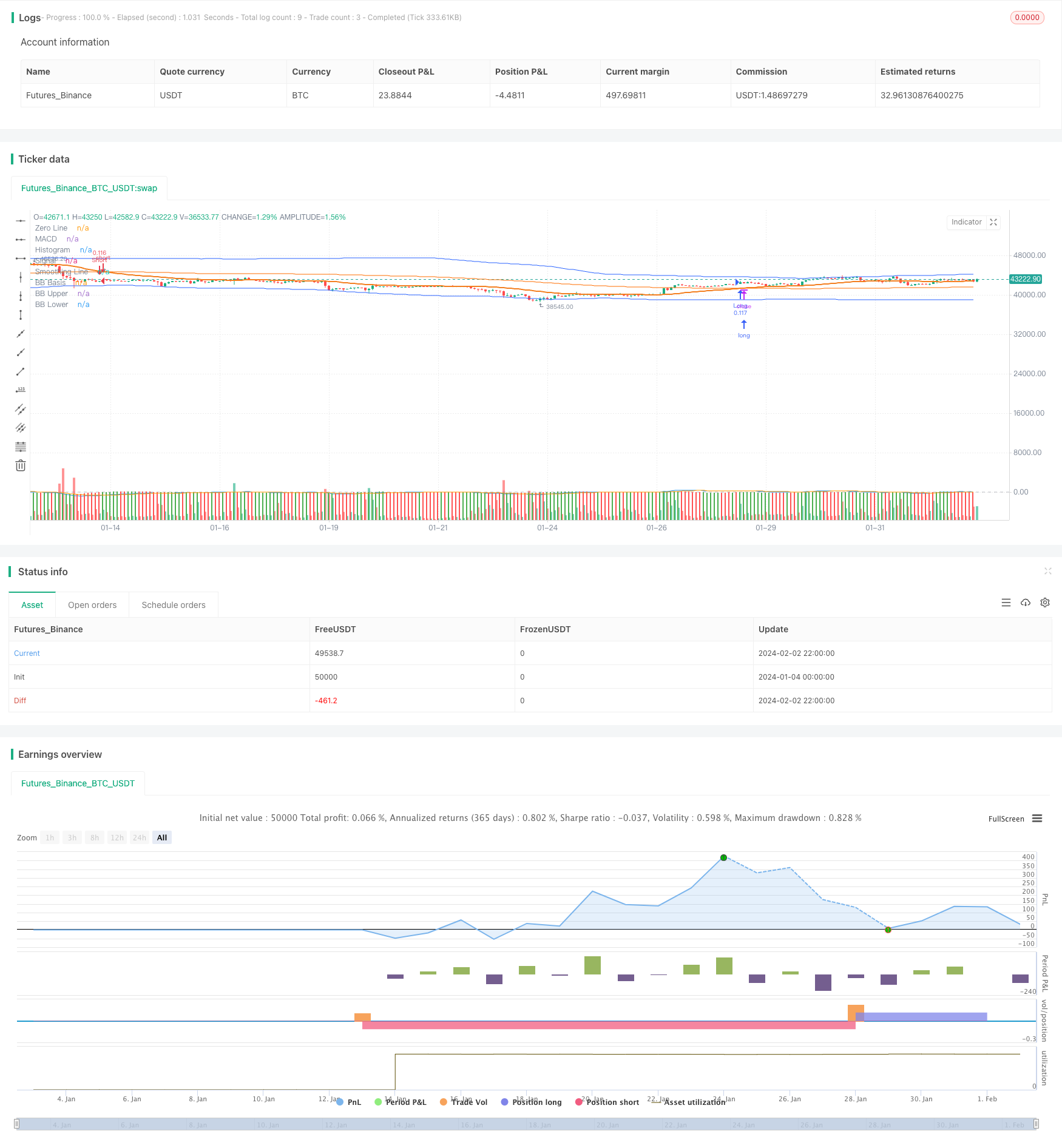Viewport: 1062px width, 1148px height.
Task: Select the Futures_Binance_BTC_USDT:swap ticker tab
Action: (89, 188)
